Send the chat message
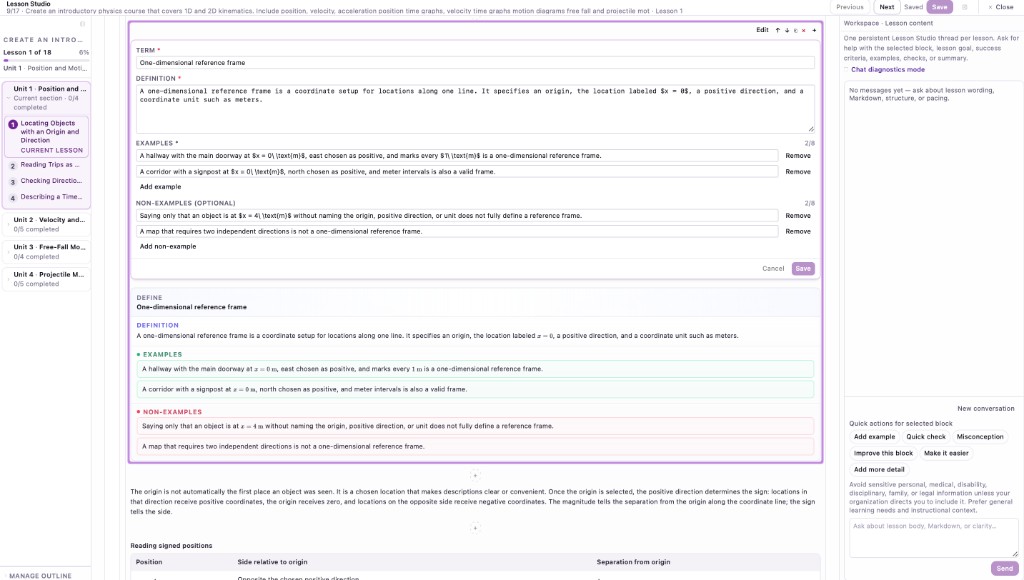The height and width of the screenshot is (580, 1024). tap(1004, 568)
